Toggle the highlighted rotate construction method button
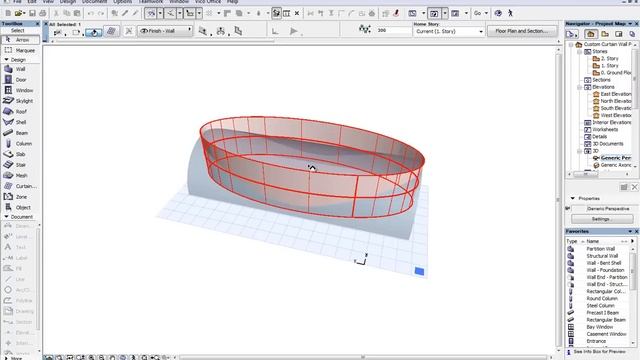The height and width of the screenshot is (360, 640). tap(93, 32)
